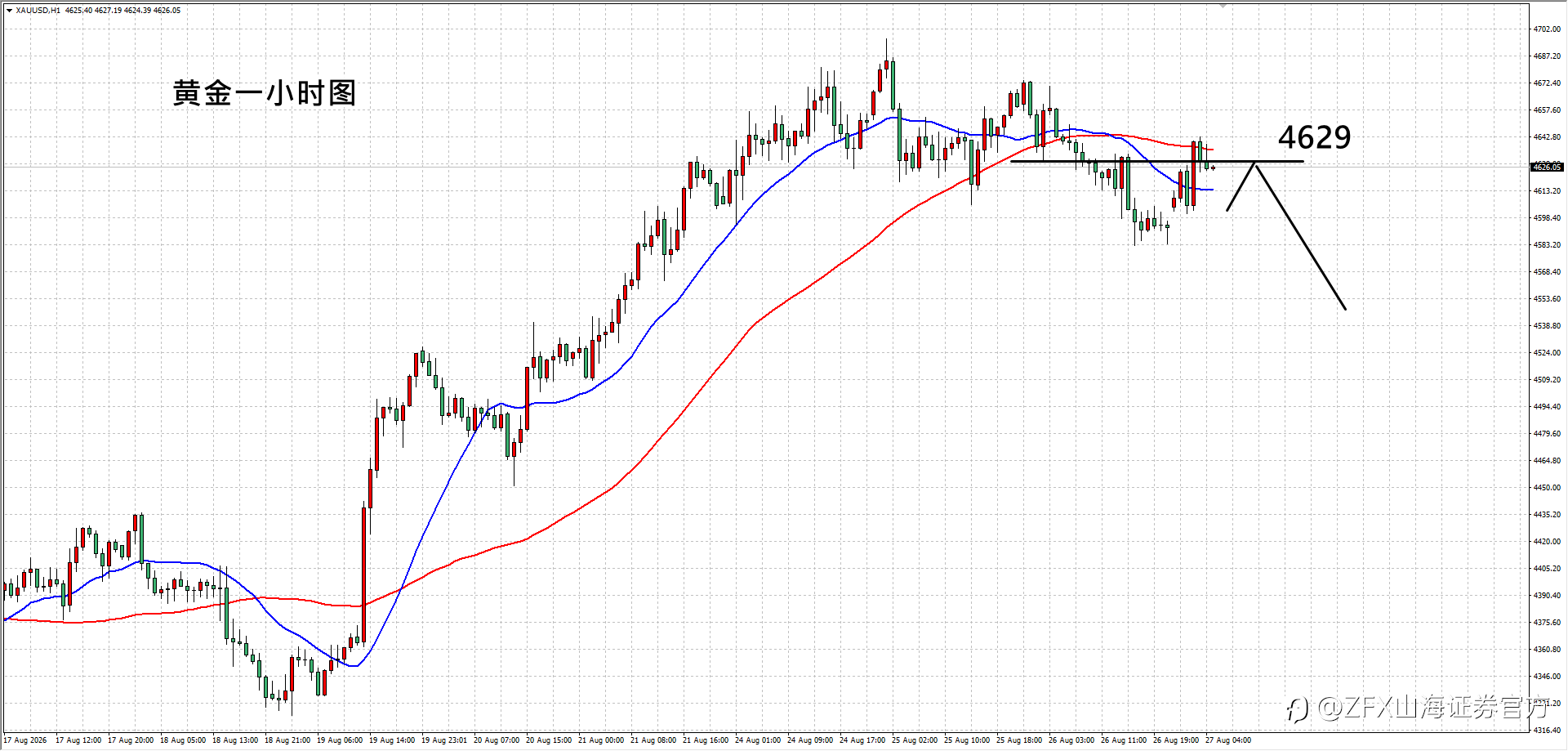Click the 4435.20 price scale label
Screen dimensions: 1568x751
pyautogui.click(x=1547, y=515)
